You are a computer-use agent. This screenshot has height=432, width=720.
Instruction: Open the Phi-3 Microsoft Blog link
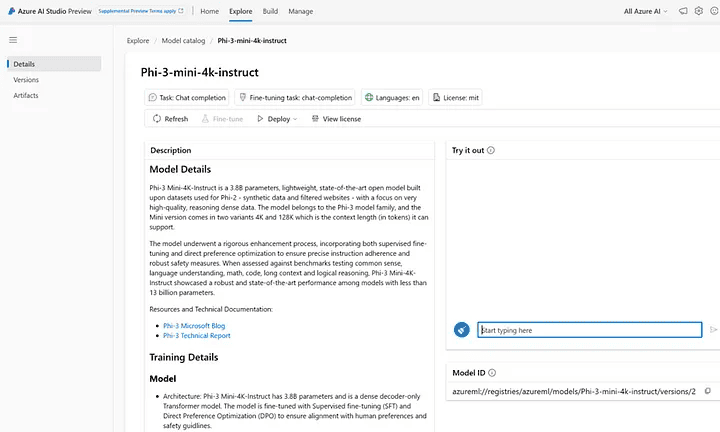[194, 325]
